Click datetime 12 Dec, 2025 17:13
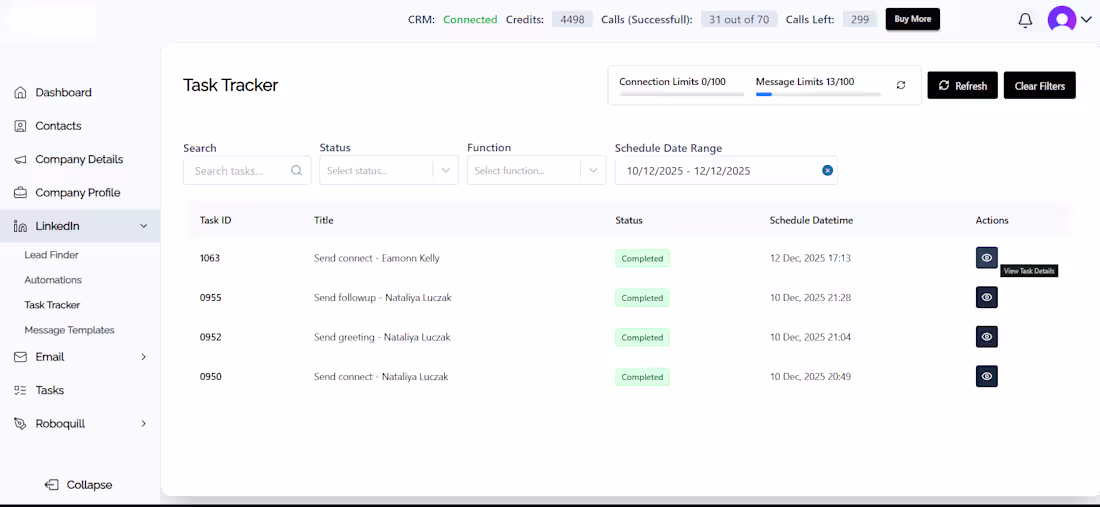 (810, 258)
